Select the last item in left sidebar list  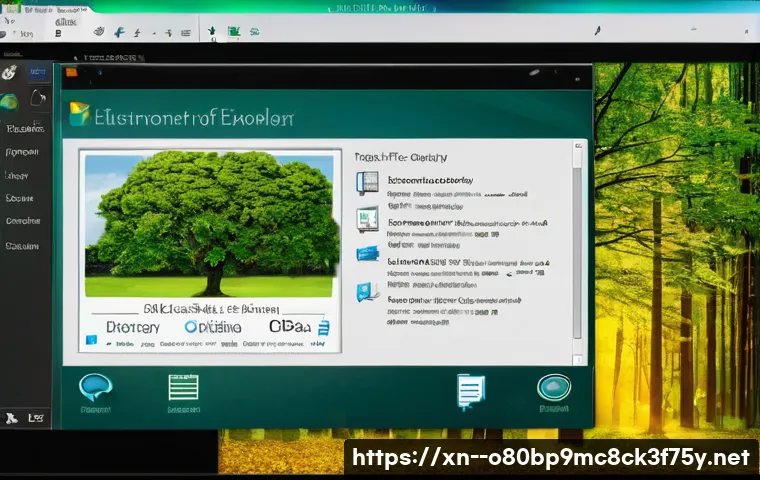pyautogui.click(x=22, y=245)
